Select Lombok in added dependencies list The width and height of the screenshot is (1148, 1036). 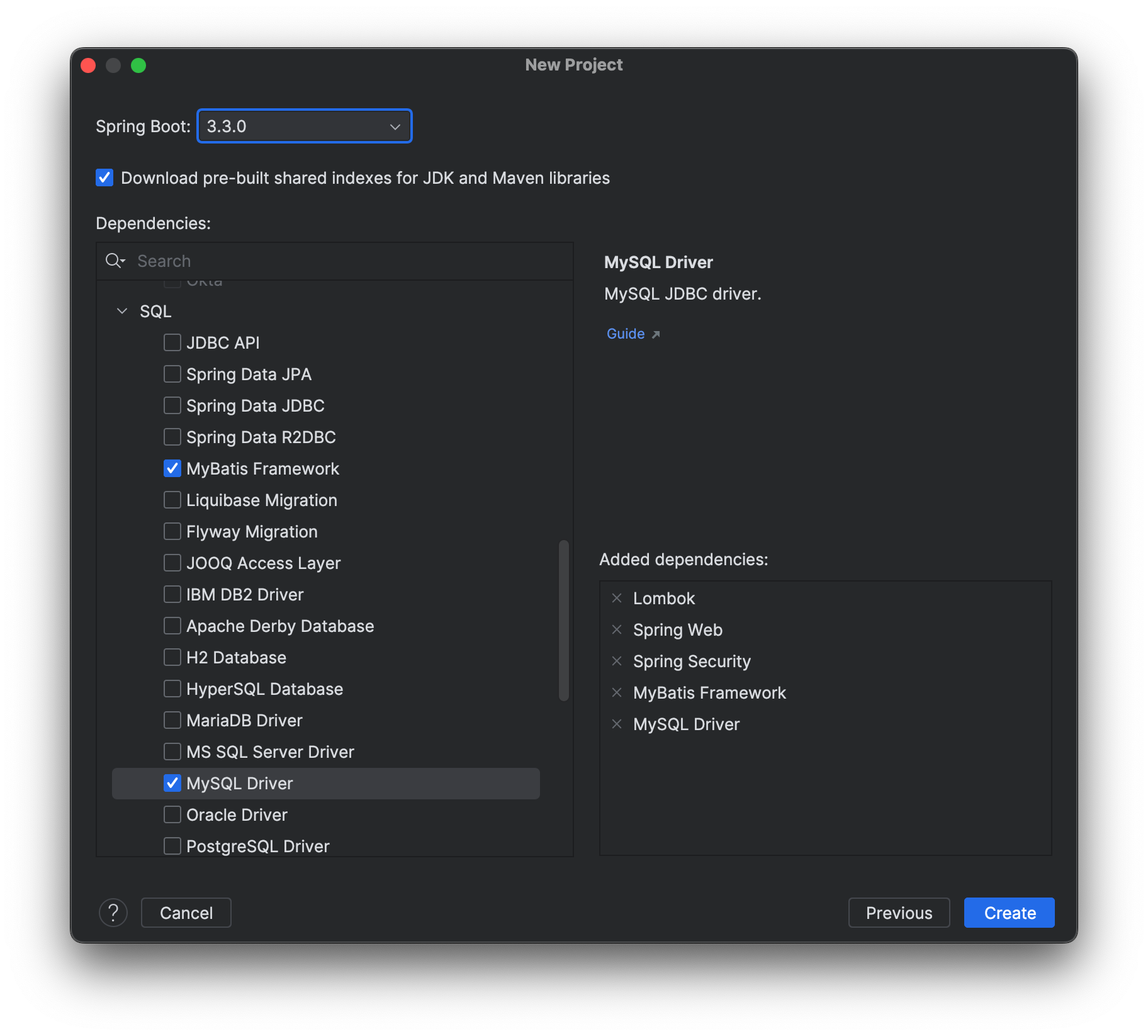(664, 598)
